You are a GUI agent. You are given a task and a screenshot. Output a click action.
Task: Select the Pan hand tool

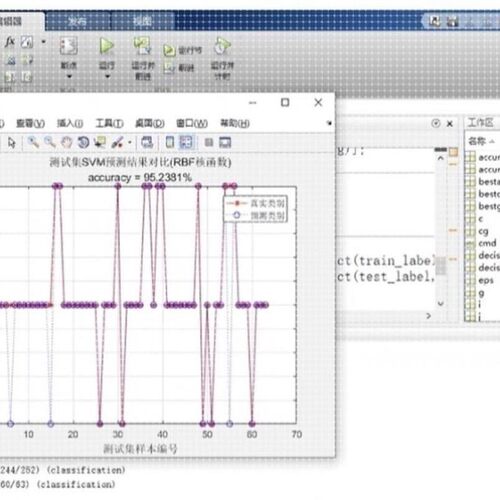coord(67,143)
